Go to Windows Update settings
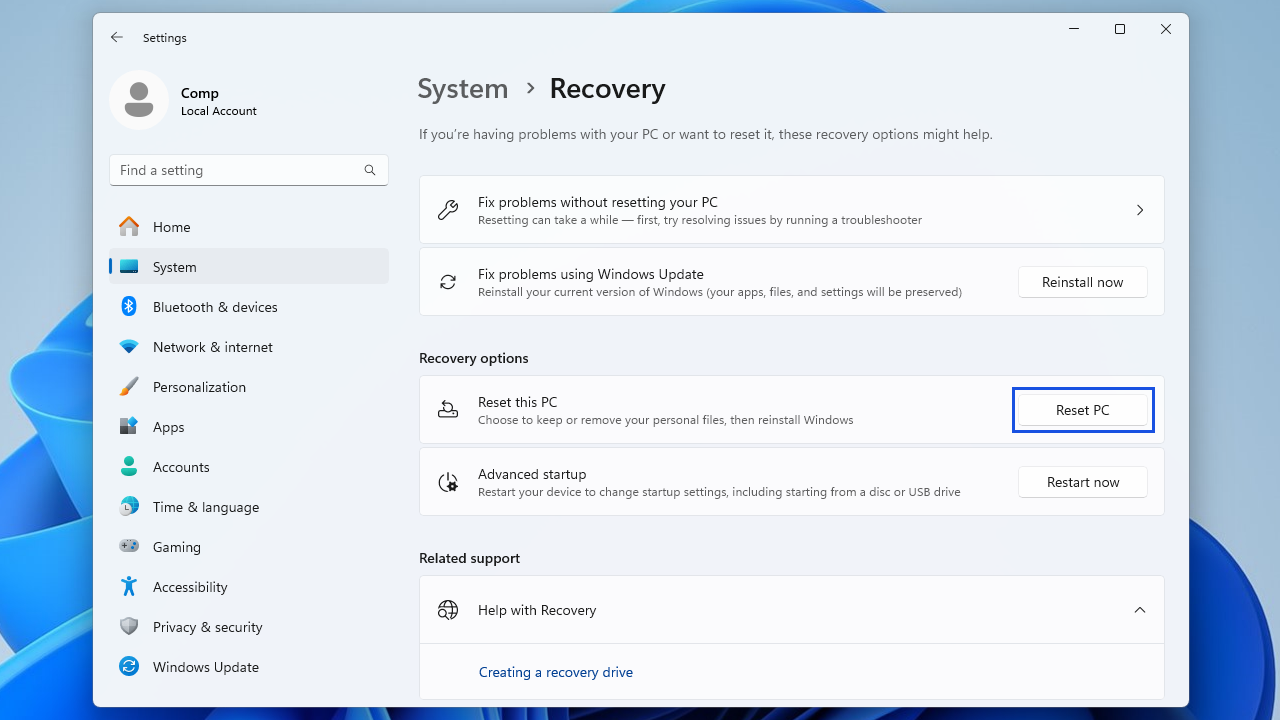 pos(249,667)
